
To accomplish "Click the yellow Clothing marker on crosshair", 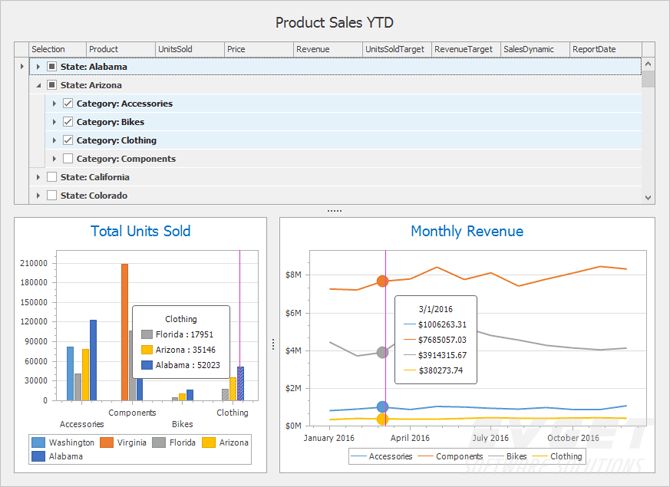I will click(x=382, y=420).
